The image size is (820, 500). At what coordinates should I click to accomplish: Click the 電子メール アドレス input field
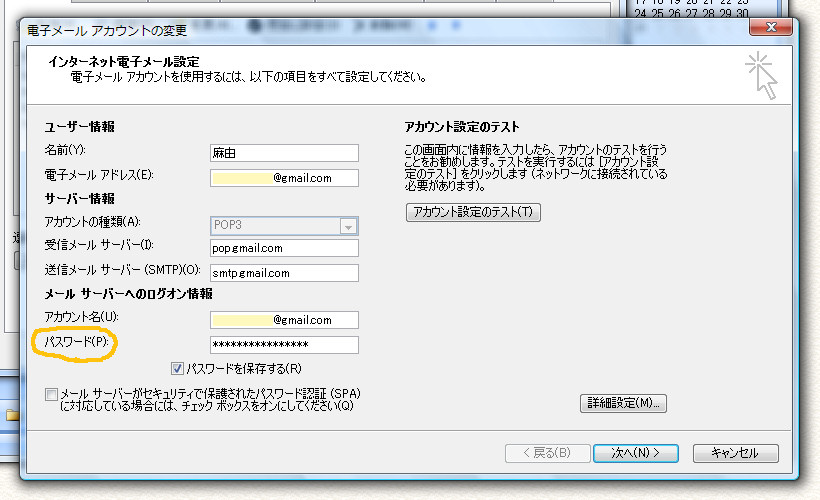[284, 178]
